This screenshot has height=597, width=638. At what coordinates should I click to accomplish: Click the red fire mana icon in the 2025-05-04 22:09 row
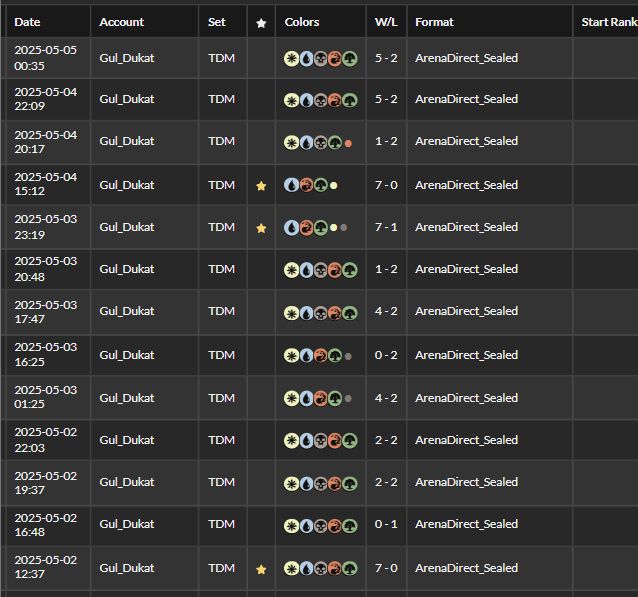tap(335, 100)
